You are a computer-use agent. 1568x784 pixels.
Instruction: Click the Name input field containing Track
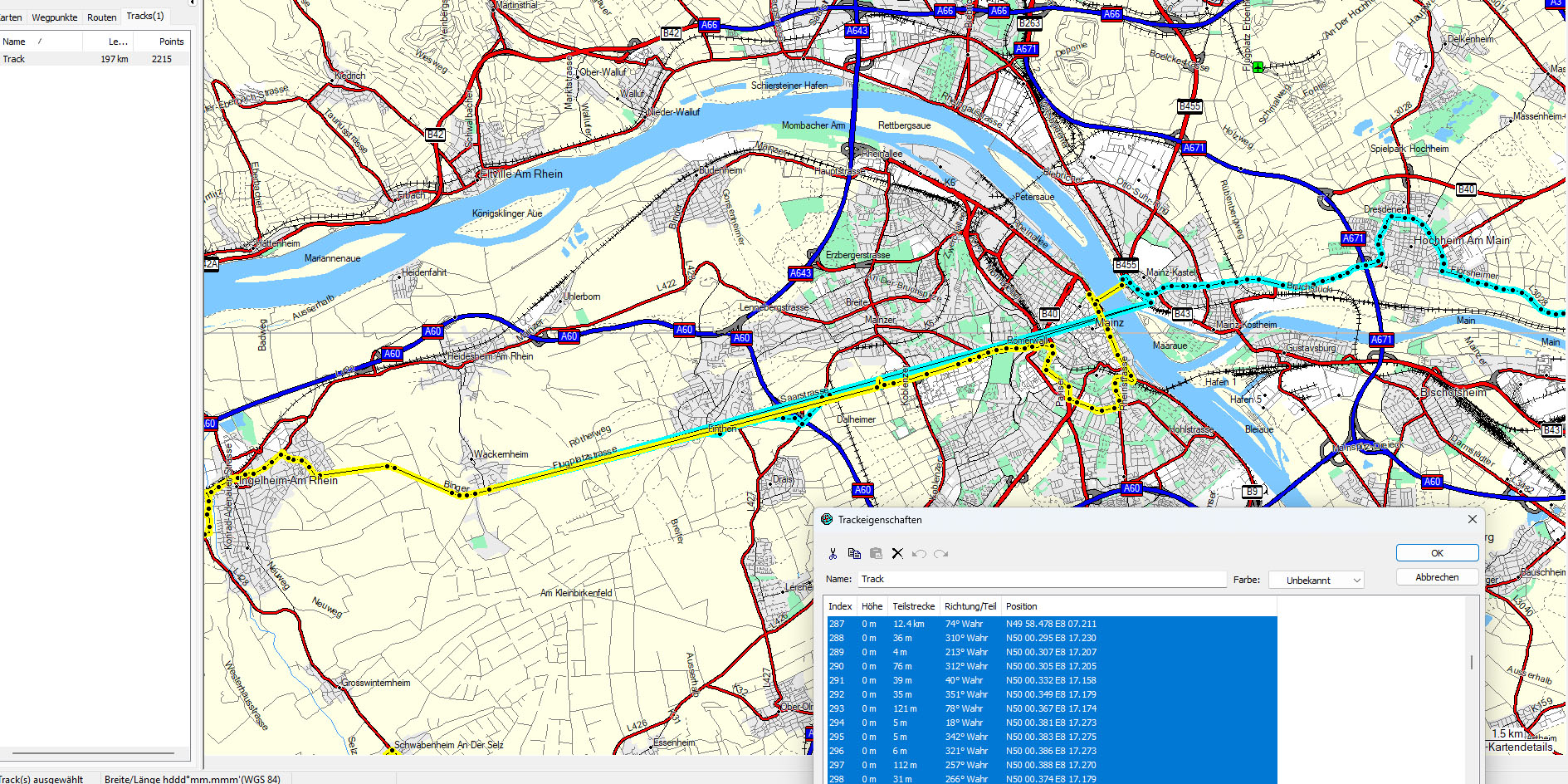[x=1041, y=579]
